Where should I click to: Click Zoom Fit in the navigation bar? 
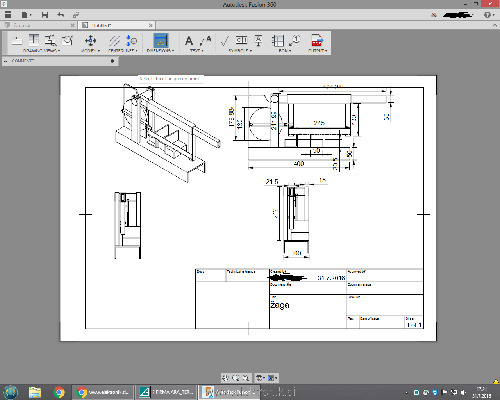[x=246, y=378]
